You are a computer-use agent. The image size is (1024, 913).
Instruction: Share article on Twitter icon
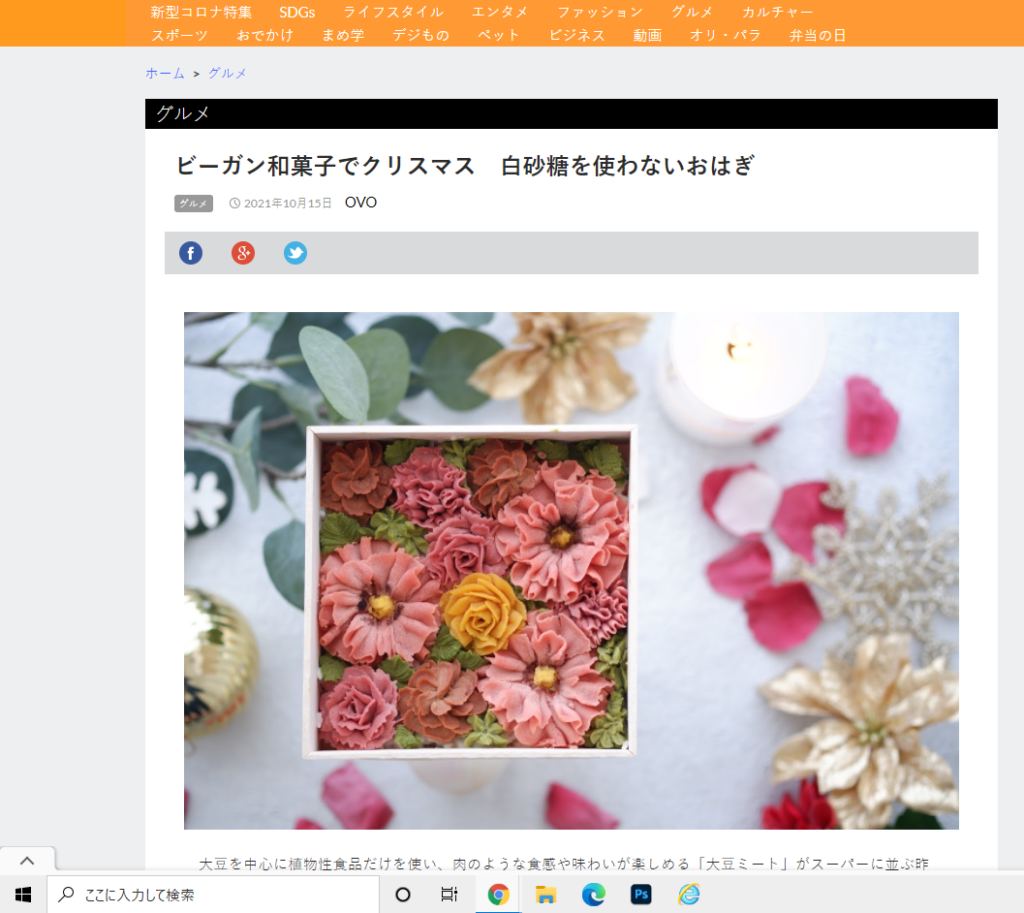click(x=295, y=253)
